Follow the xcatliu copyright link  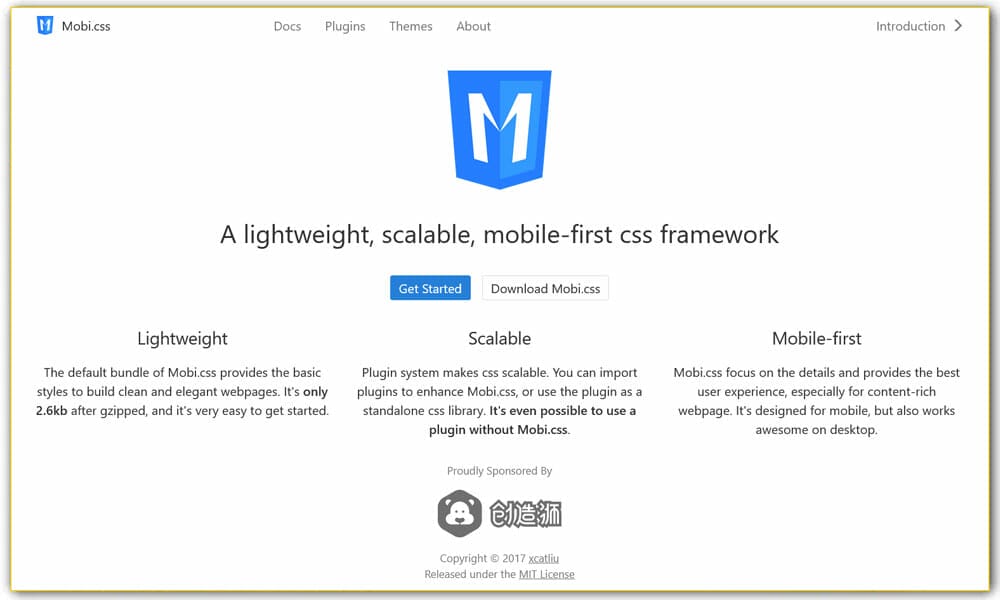click(542, 558)
